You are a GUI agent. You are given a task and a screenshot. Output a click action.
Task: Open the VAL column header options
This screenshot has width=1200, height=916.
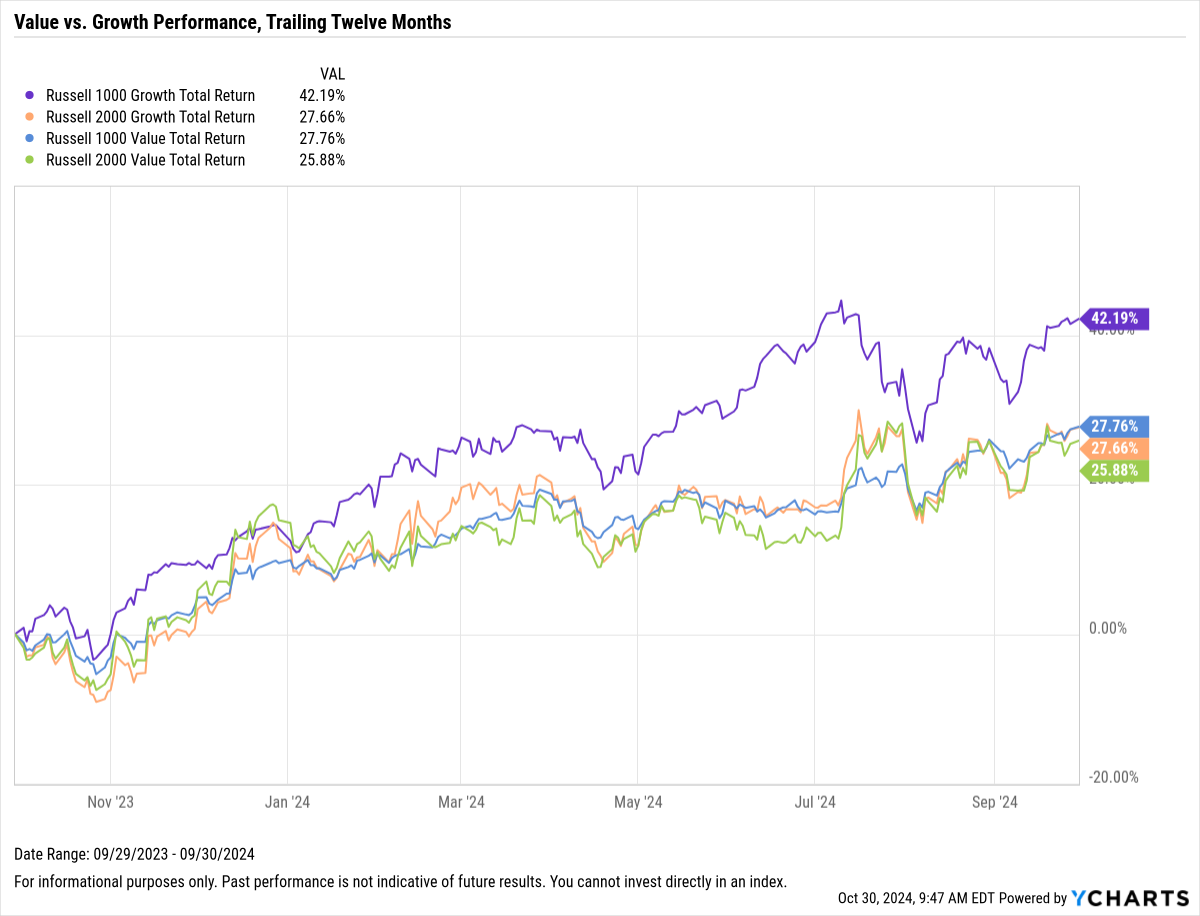(332, 73)
